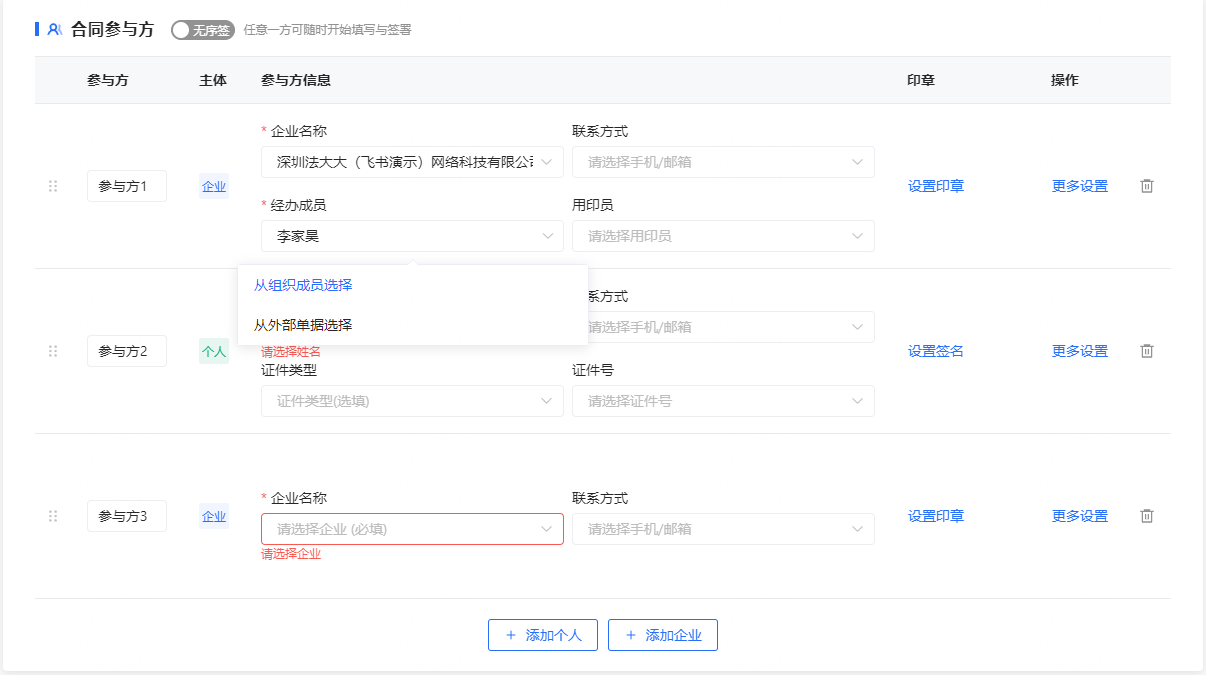
Task: Click the 参与方1 name input field
Action: 126,186
